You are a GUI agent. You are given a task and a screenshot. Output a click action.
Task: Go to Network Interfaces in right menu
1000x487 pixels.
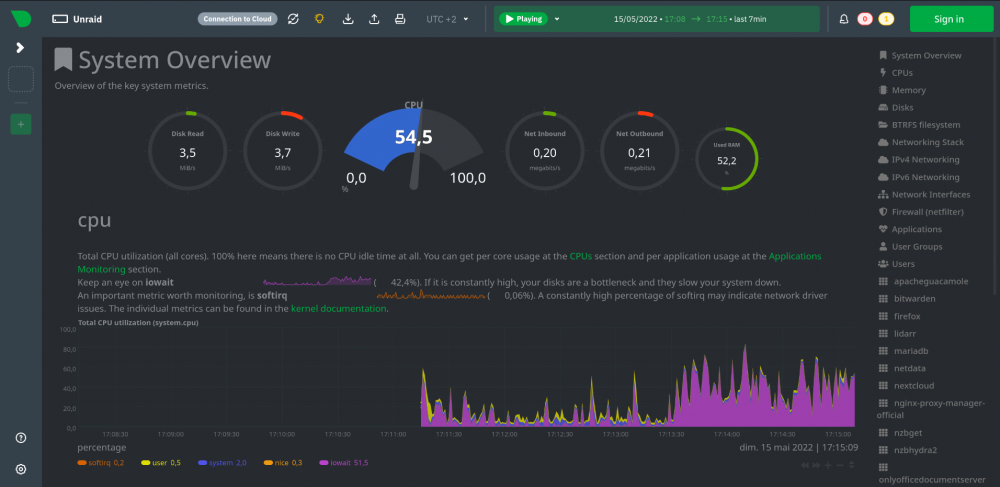[924, 194]
